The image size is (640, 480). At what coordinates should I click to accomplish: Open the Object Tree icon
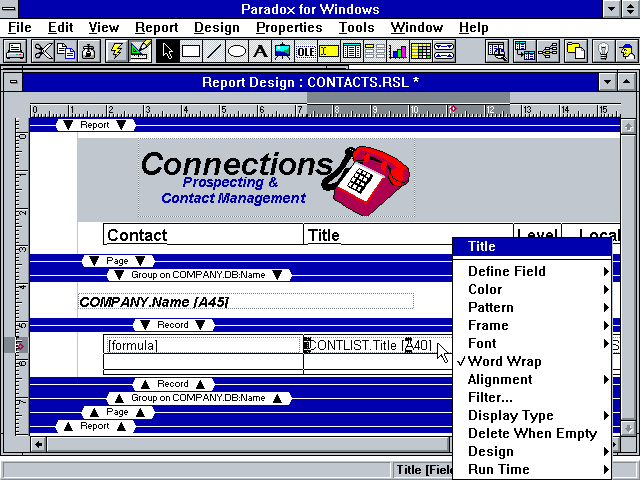tap(548, 51)
